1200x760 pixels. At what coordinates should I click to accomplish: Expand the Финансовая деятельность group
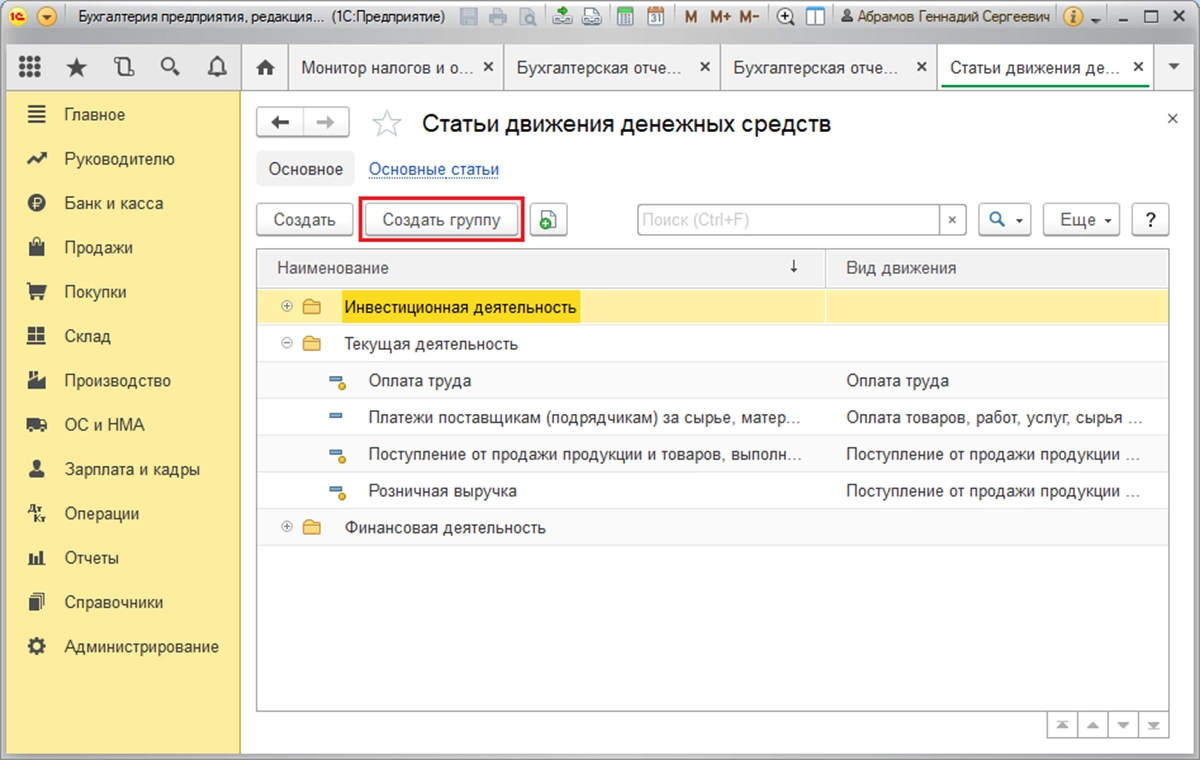pos(287,527)
